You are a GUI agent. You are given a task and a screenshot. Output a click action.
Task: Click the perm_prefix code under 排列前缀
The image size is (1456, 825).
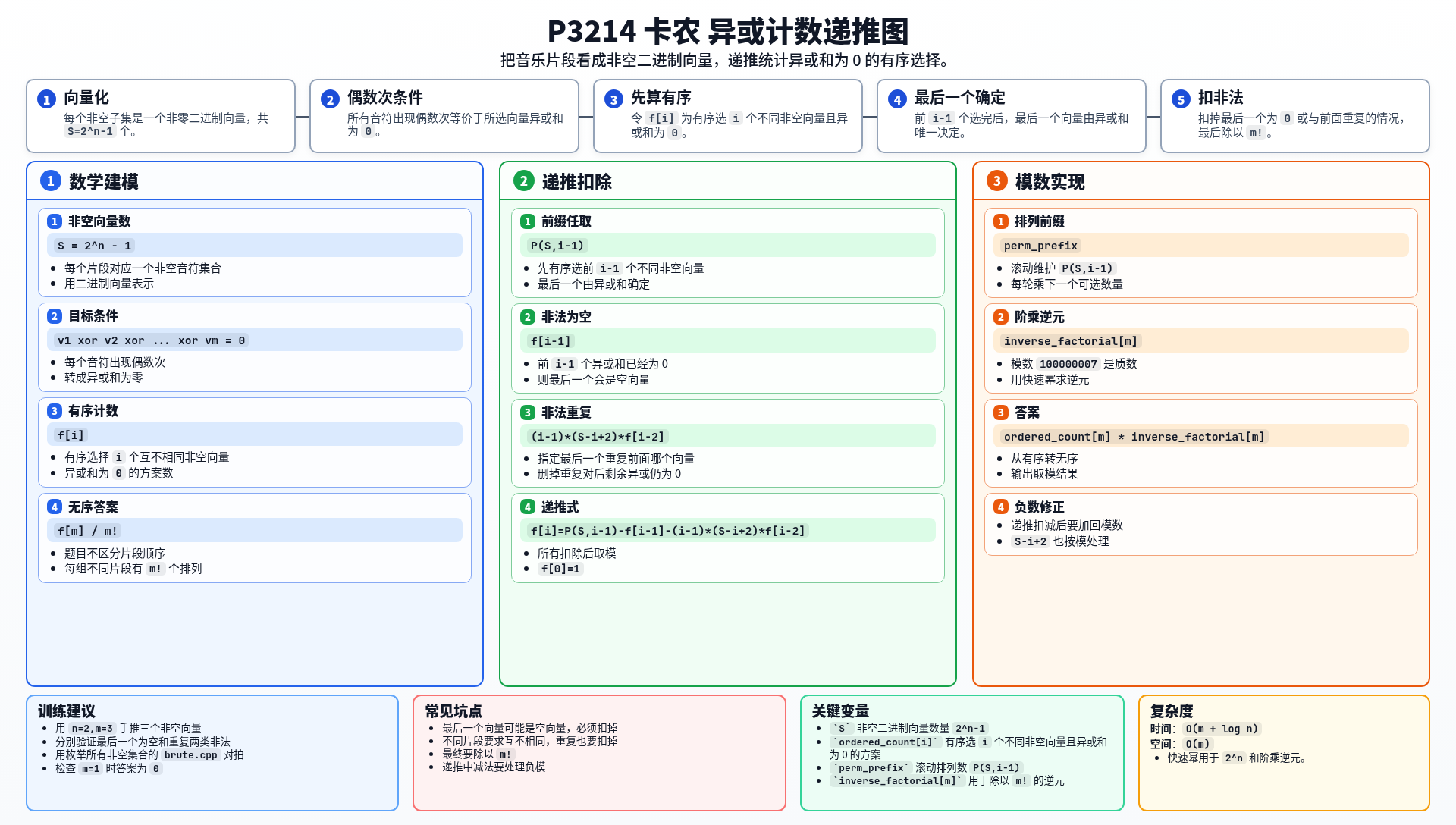pos(1040,246)
